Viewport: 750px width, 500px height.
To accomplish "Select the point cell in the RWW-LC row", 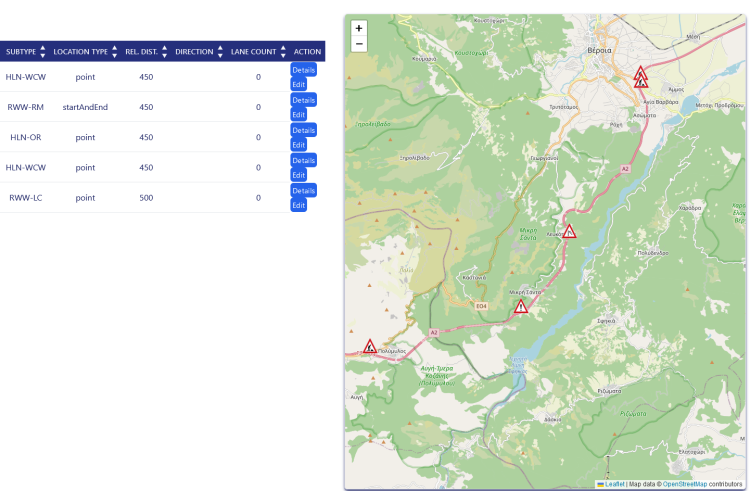I will [x=85, y=198].
